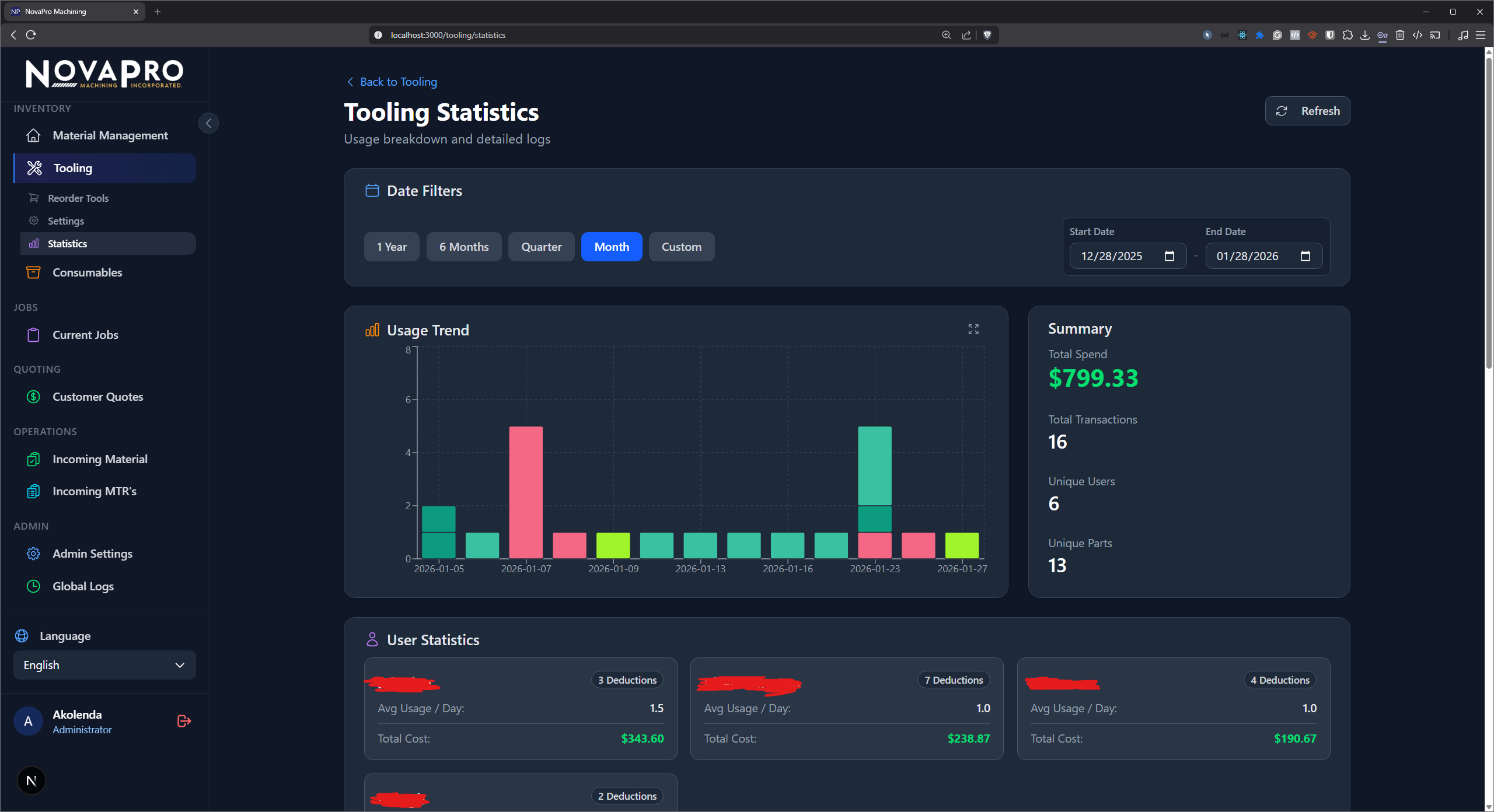This screenshot has width=1494, height=812.
Task: Select the Tooling wrench icon in sidebar
Action: [x=34, y=168]
